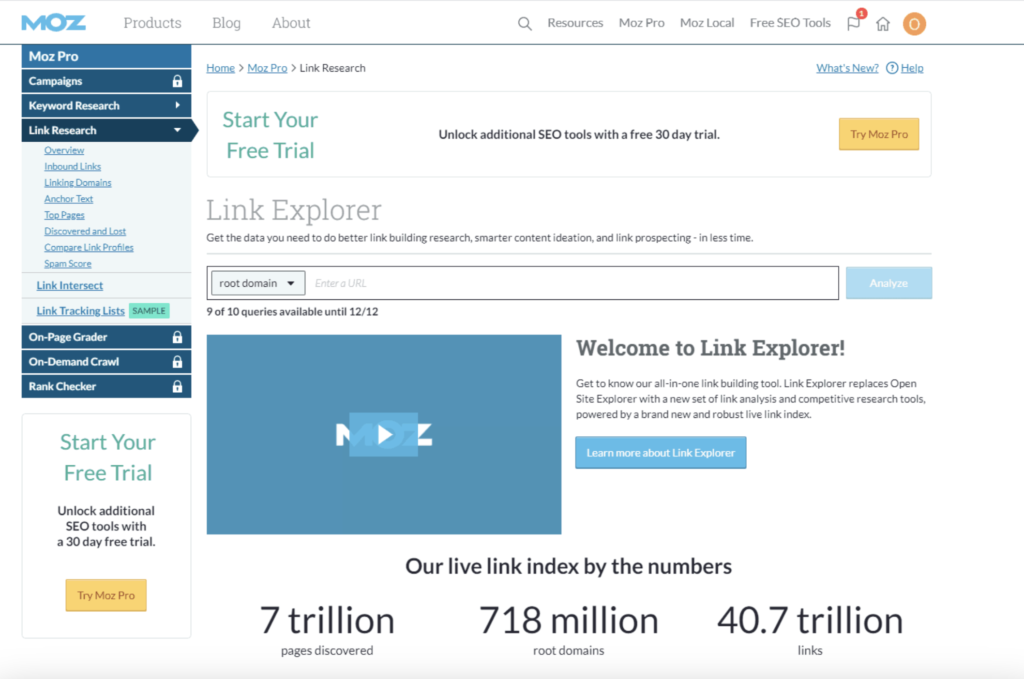Click Learn more about Link Explorer

click(660, 452)
